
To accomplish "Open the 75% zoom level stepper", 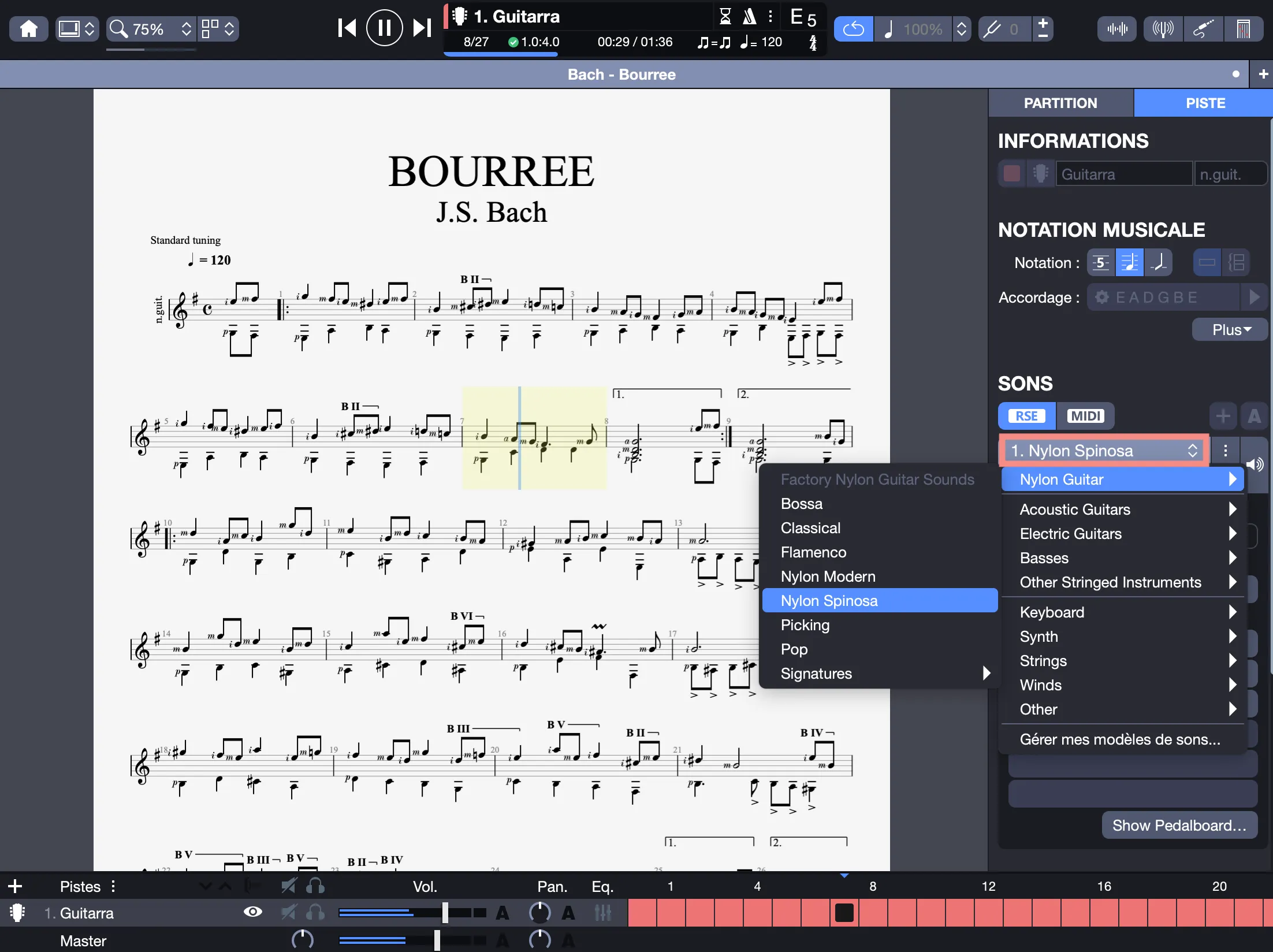I will point(186,28).
